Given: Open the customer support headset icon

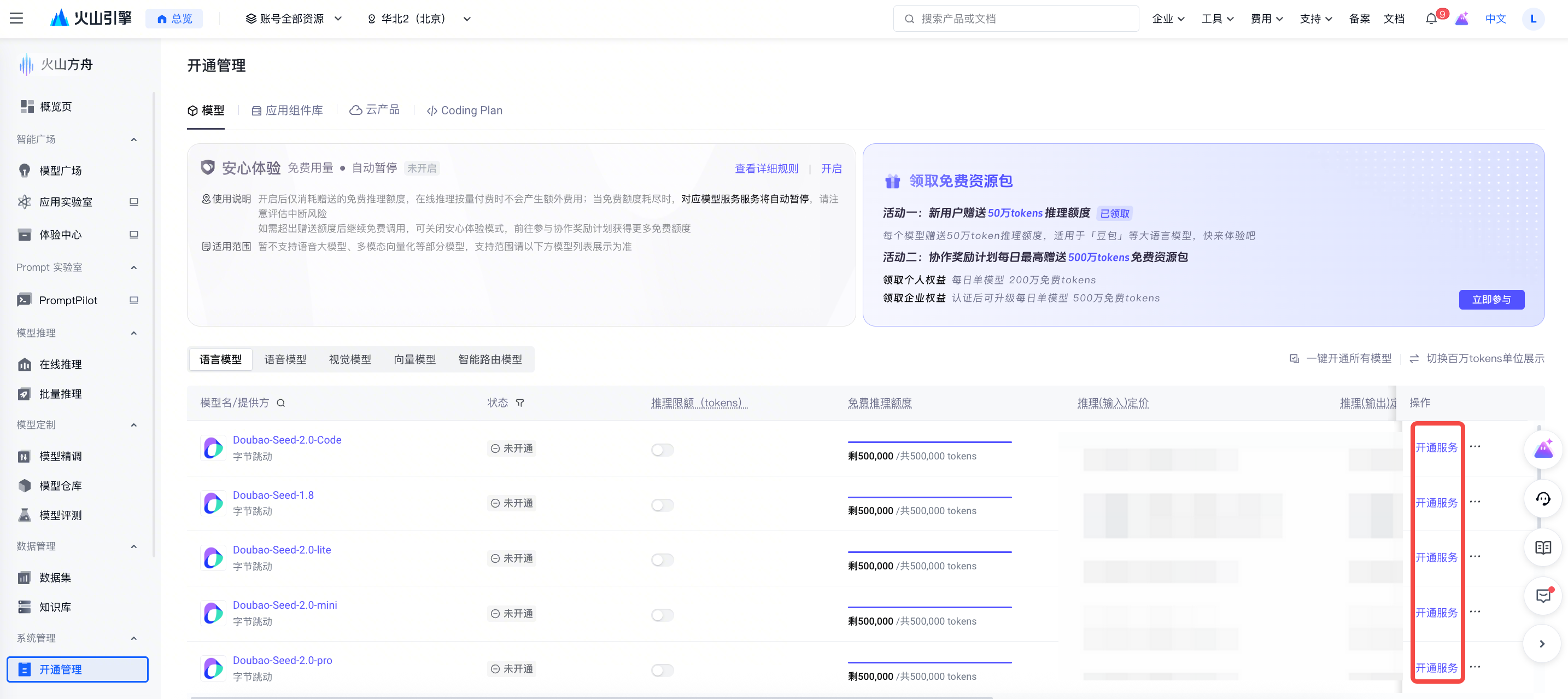Looking at the screenshot, I should (x=1542, y=499).
